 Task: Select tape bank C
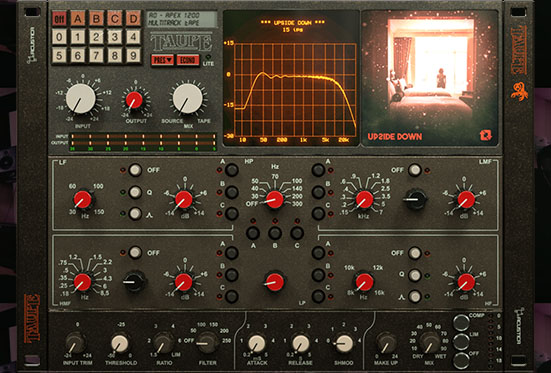coord(115,18)
